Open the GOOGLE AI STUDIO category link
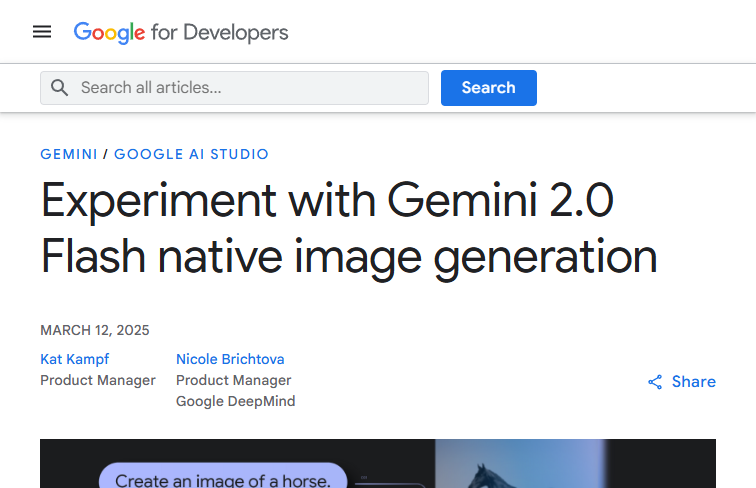Image resolution: width=756 pixels, height=488 pixels. [x=191, y=154]
